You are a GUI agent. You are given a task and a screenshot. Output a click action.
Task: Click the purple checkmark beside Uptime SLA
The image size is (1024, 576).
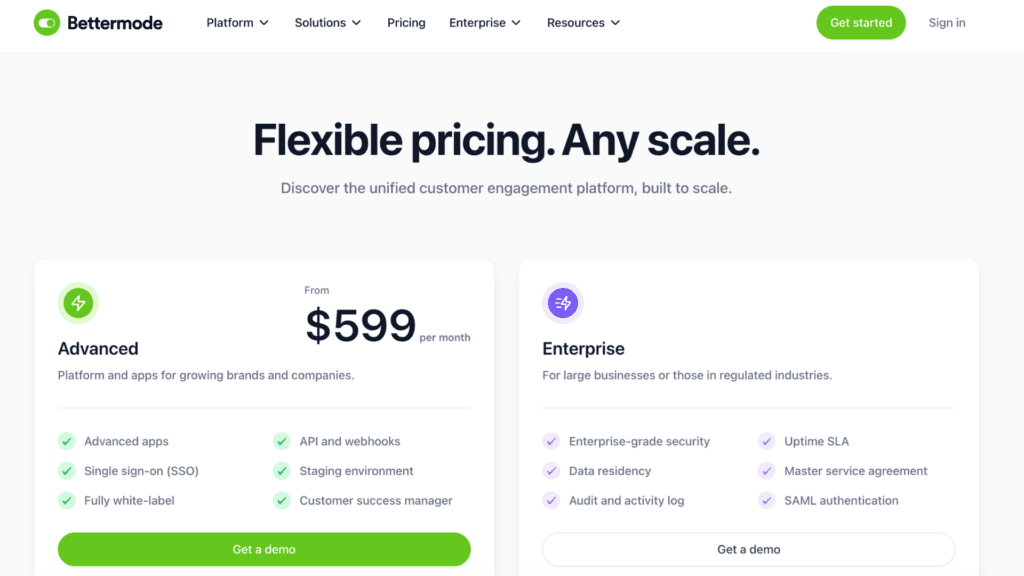(767, 441)
